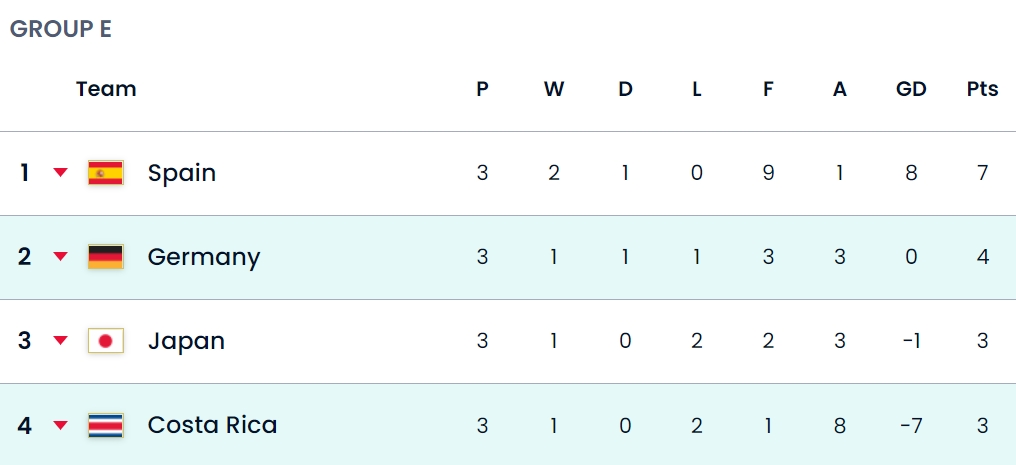Click the W column header

pos(553,89)
